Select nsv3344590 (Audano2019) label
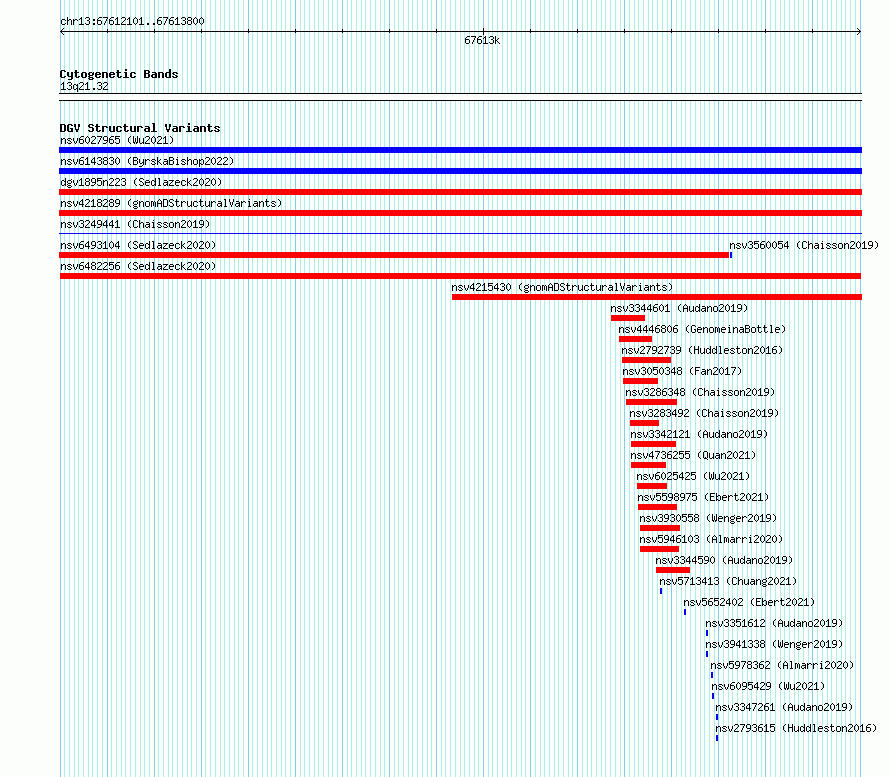The height and width of the screenshot is (777, 890). 724,560
